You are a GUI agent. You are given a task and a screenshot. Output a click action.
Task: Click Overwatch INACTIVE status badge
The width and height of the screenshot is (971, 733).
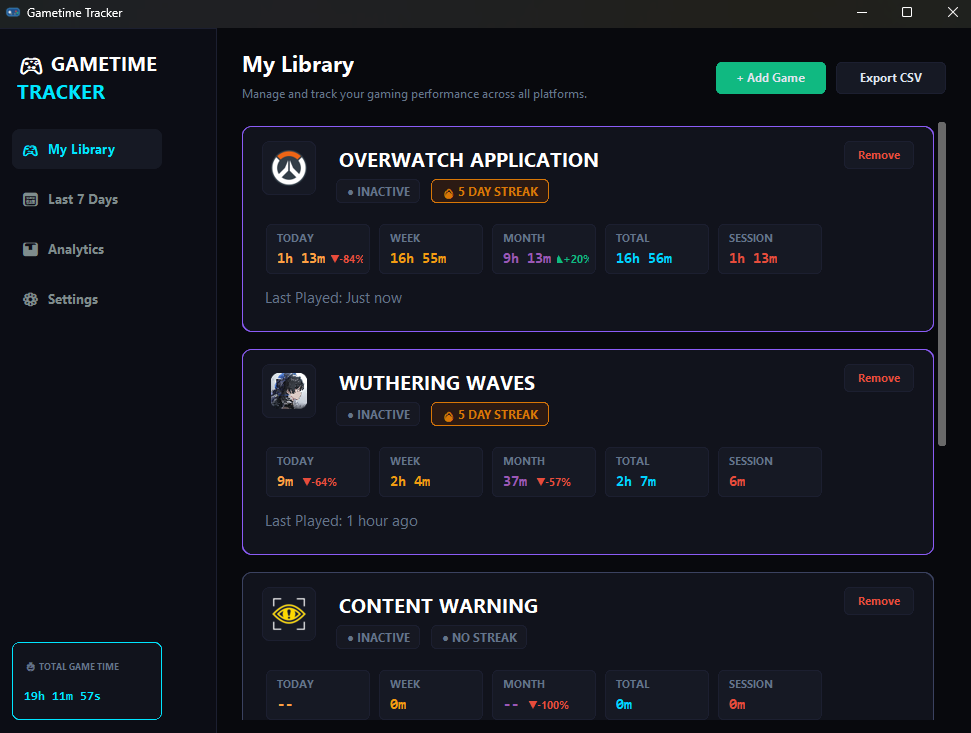[x=378, y=191]
